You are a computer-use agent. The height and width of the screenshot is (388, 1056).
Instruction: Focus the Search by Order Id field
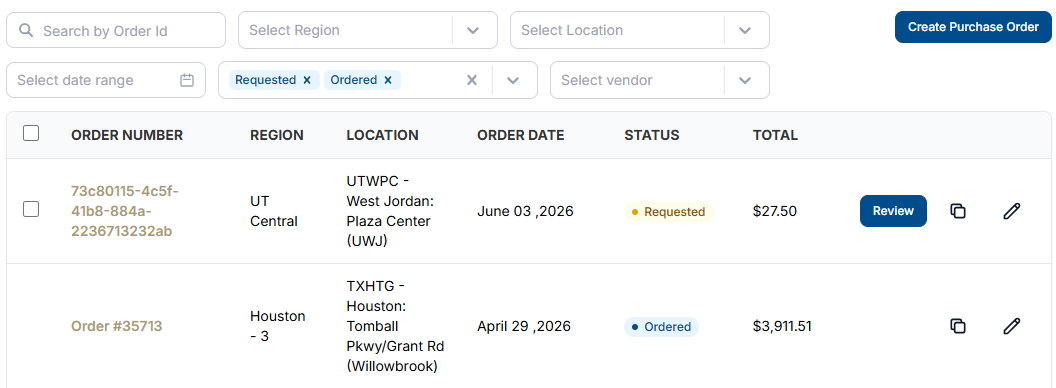(116, 30)
